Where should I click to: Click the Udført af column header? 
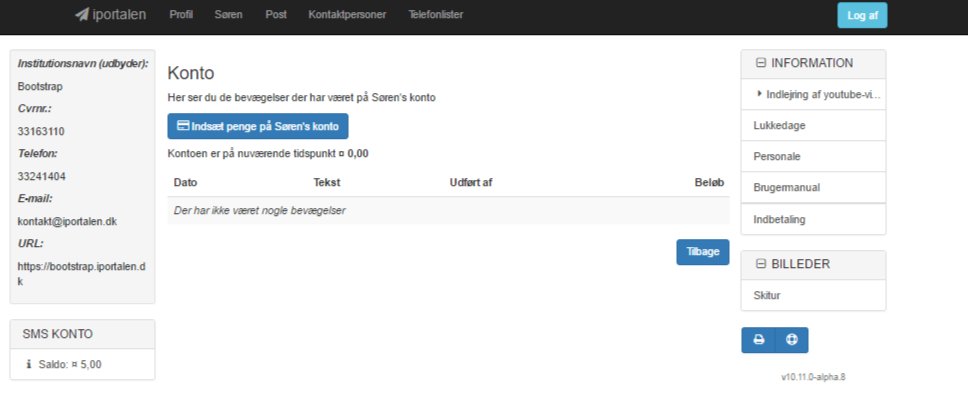(x=471, y=183)
